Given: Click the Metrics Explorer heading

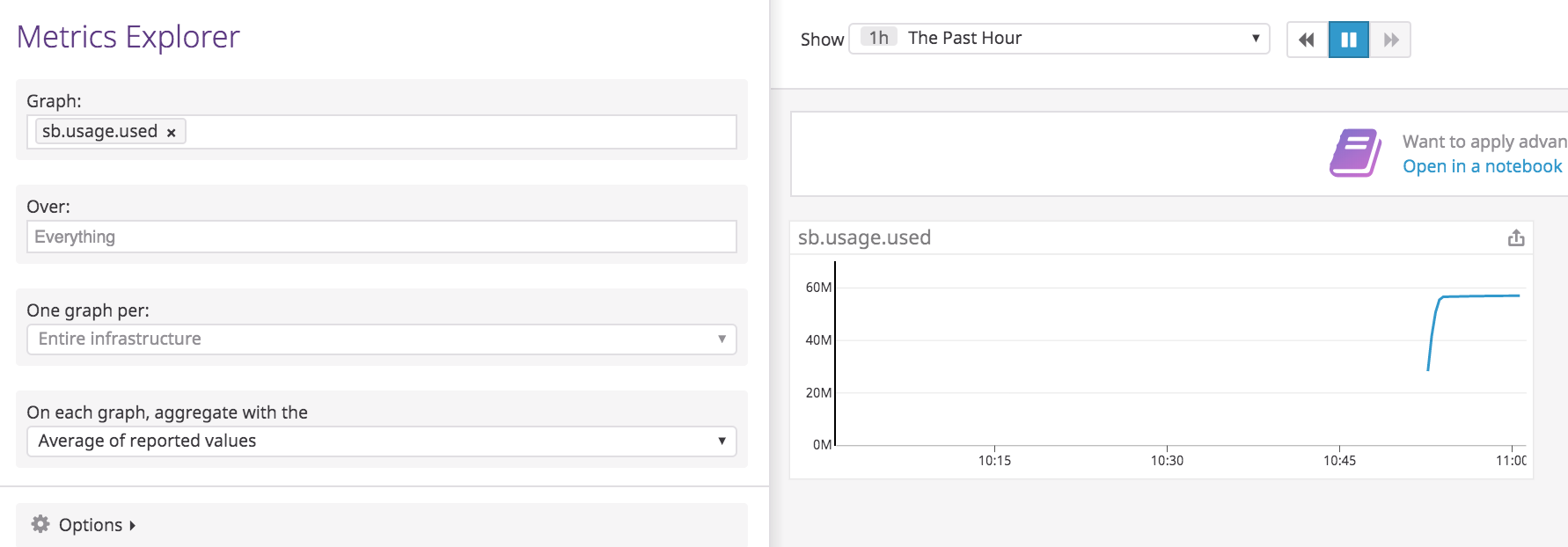Looking at the screenshot, I should pos(128,37).
